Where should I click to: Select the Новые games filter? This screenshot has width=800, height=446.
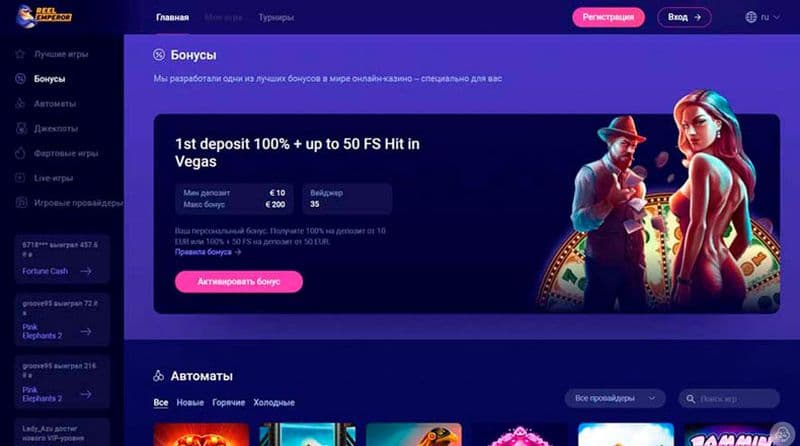tap(190, 403)
